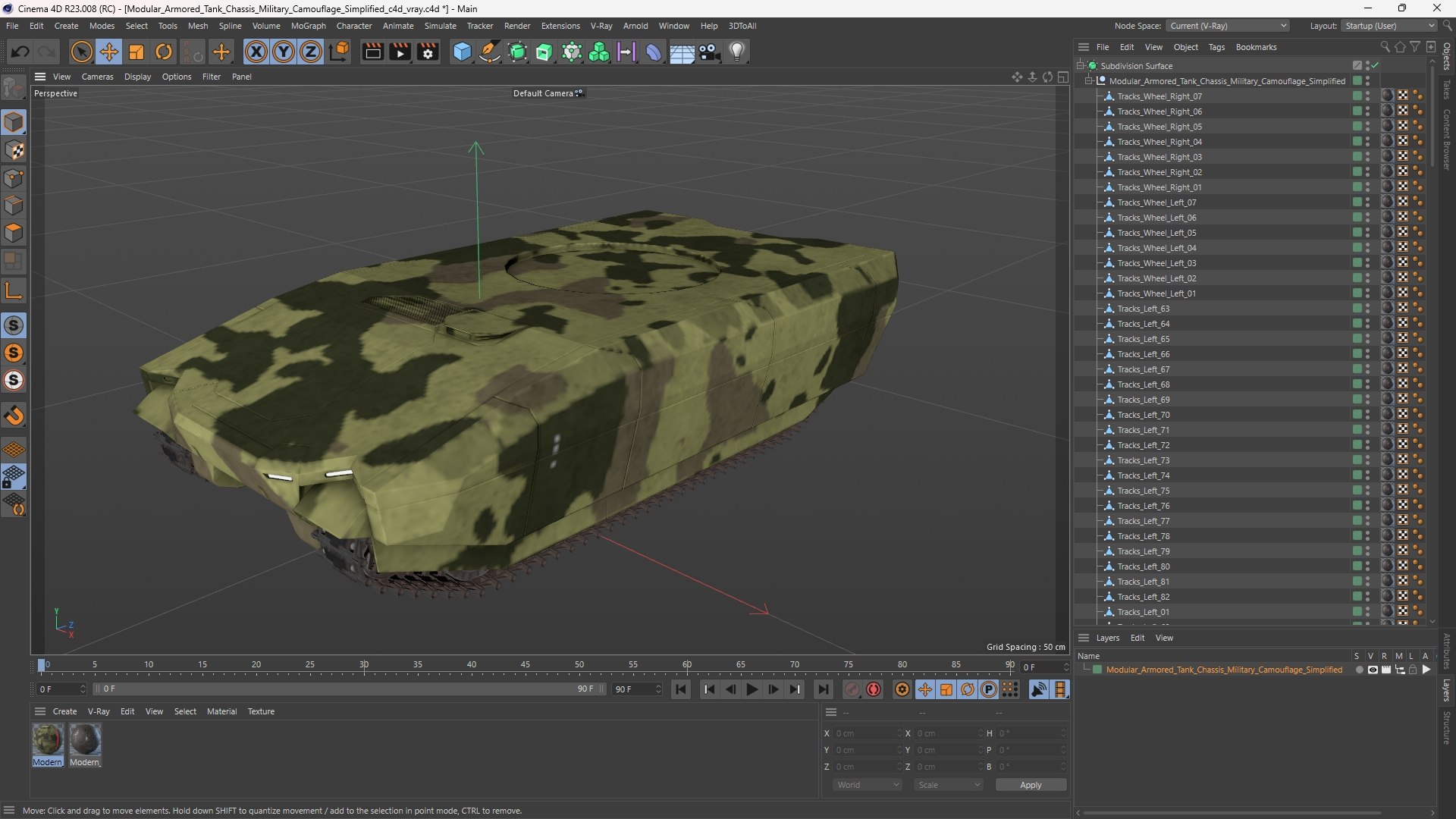
Task: Click the 90 F end frame field
Action: pyautogui.click(x=637, y=689)
